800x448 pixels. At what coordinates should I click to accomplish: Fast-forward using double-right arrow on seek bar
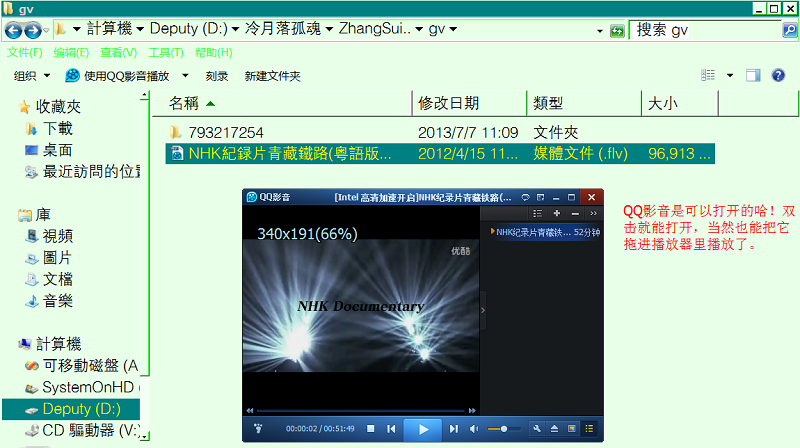point(472,410)
